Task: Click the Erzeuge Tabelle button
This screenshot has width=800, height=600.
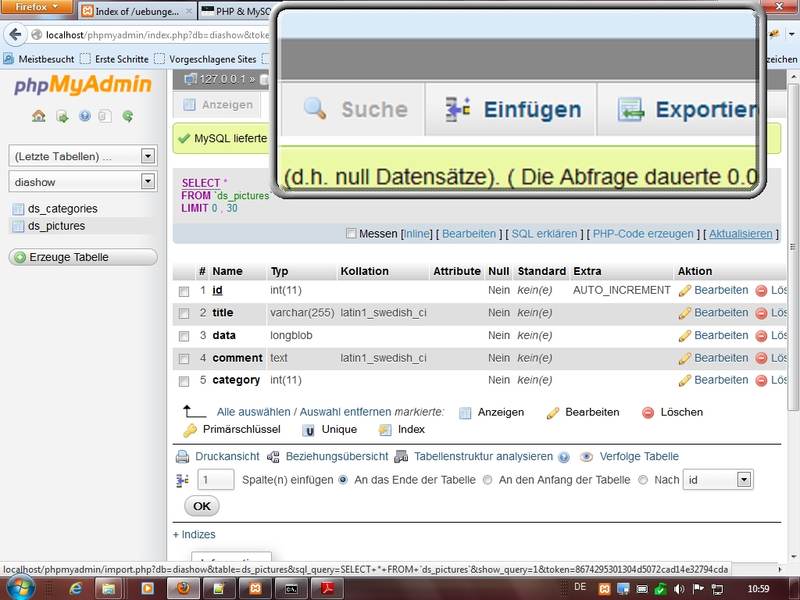Action: coord(83,257)
